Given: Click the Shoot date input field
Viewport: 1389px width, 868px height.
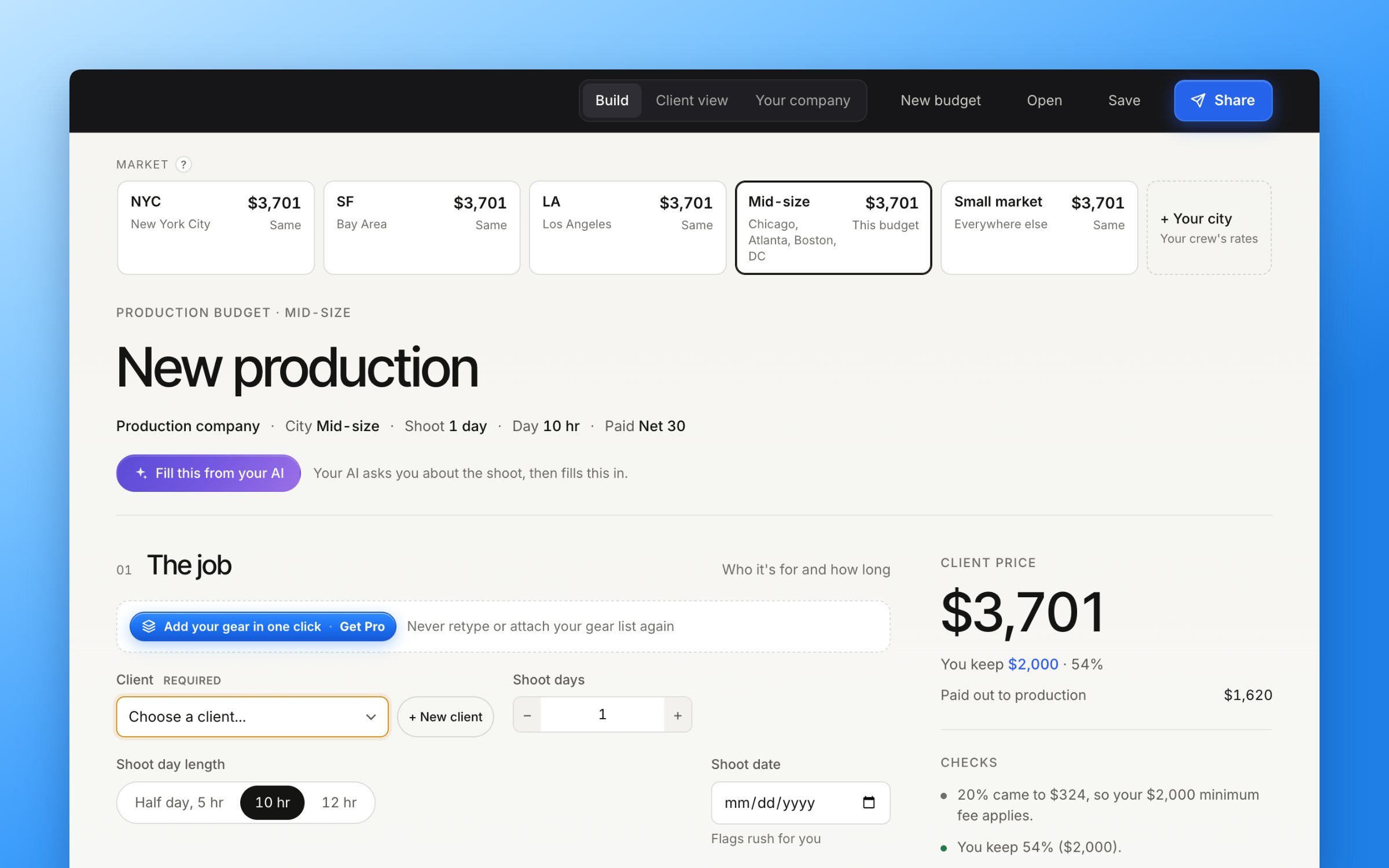Looking at the screenshot, I should coord(800,803).
